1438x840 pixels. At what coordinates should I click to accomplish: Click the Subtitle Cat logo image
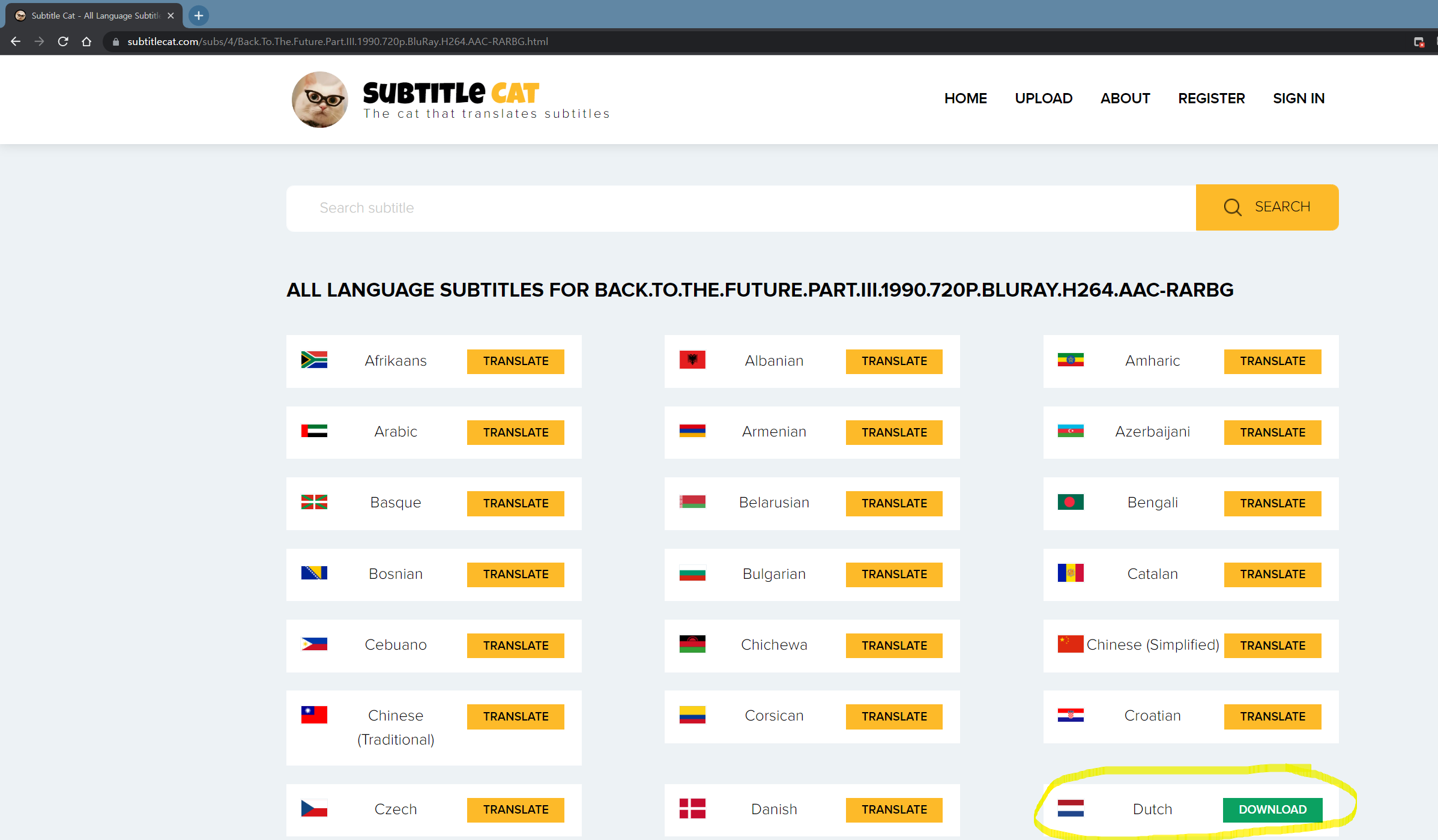click(320, 100)
